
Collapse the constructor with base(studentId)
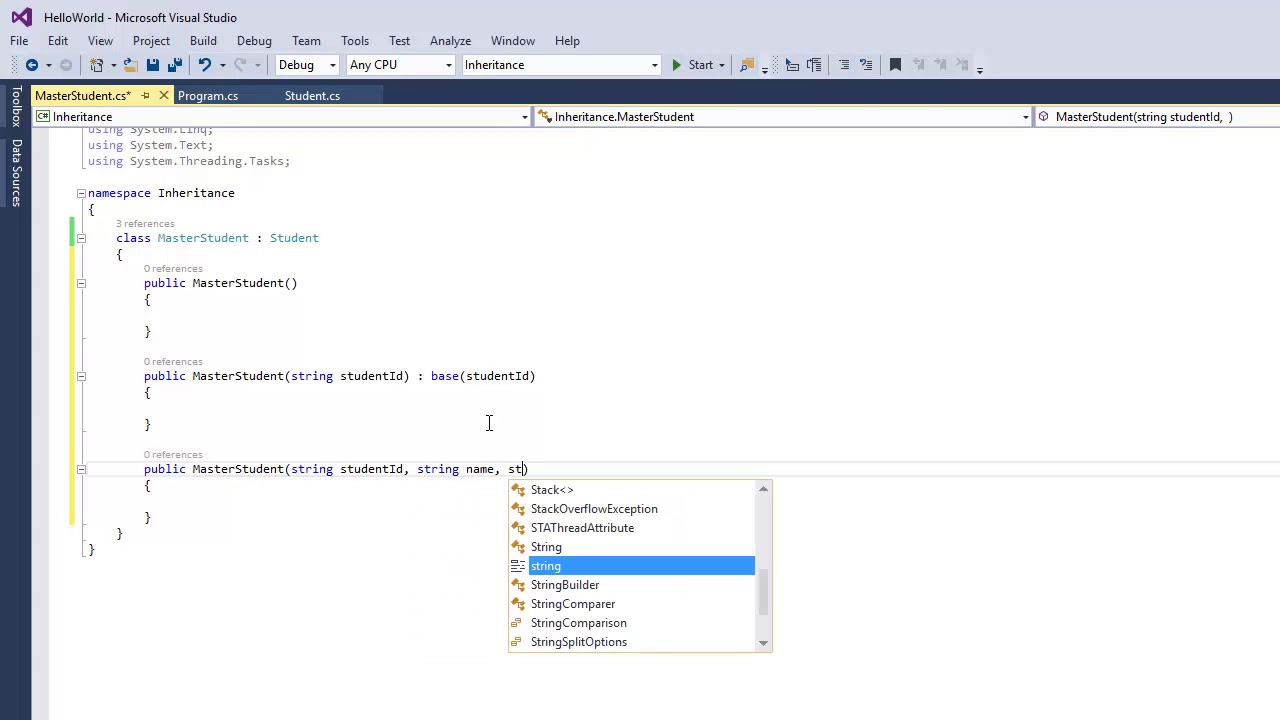81,376
